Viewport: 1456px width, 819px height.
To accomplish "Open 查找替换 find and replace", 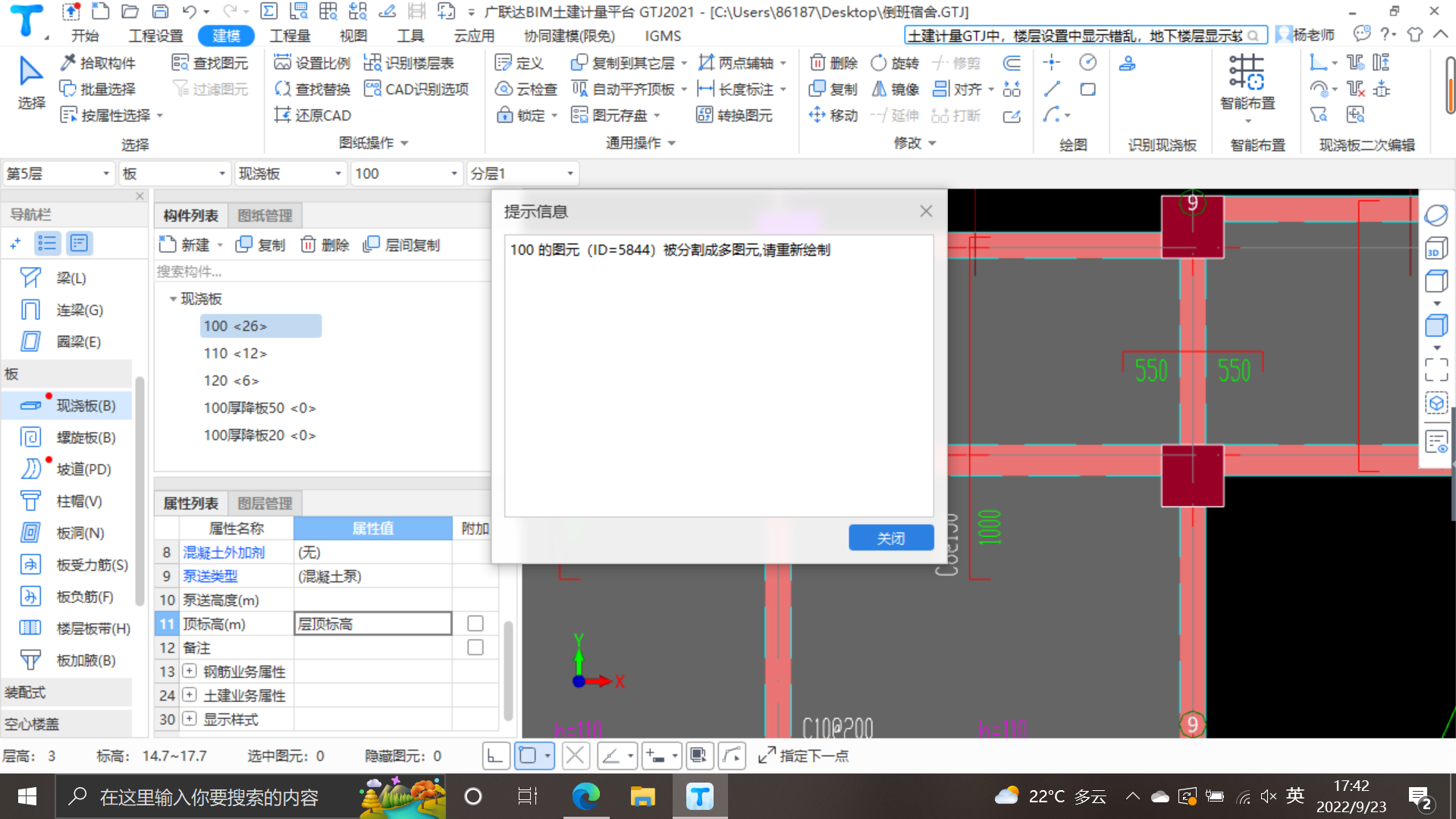I will pyautogui.click(x=312, y=89).
